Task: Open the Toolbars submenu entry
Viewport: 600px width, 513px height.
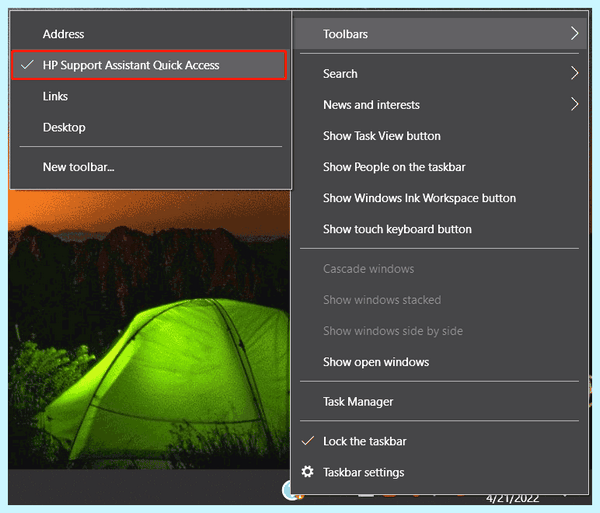Action: pos(440,34)
